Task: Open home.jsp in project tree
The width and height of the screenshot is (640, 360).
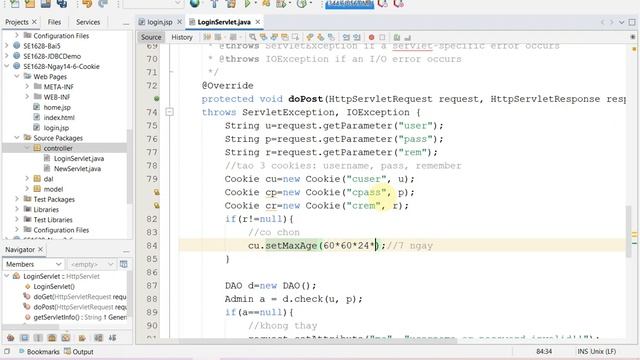Action: point(57,107)
